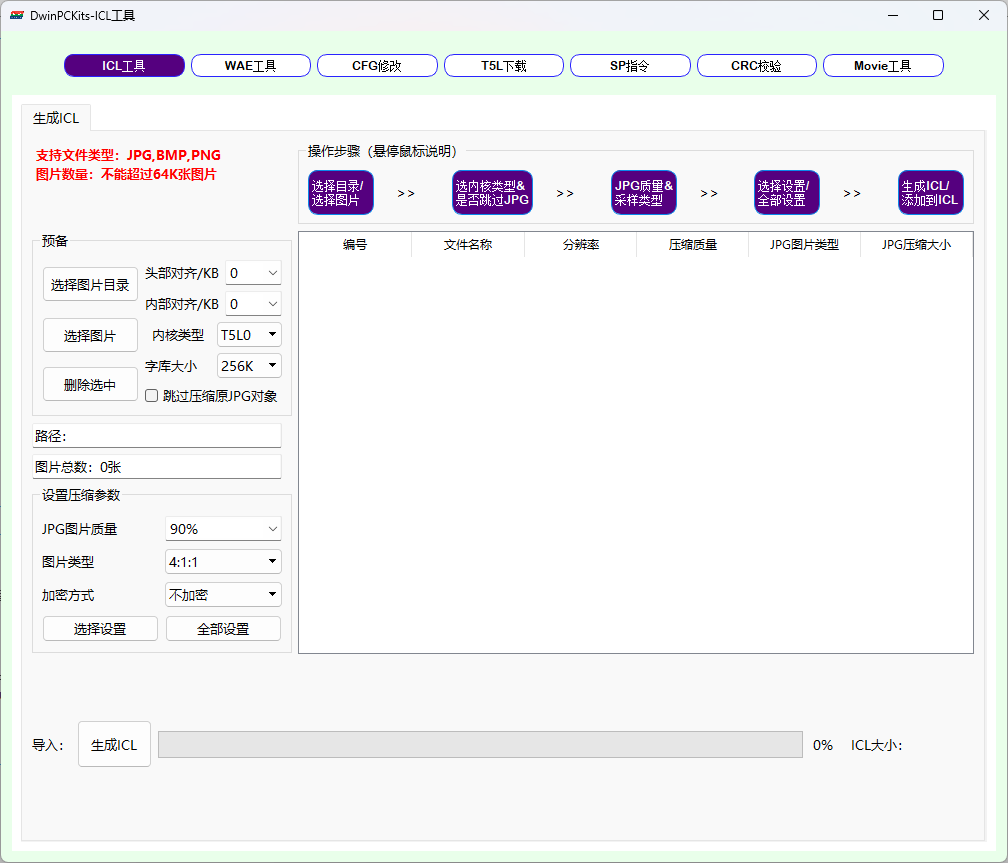Click the 选择设置/全部设置 step icon
Viewport: 1008px width, 863px height.
[786, 192]
